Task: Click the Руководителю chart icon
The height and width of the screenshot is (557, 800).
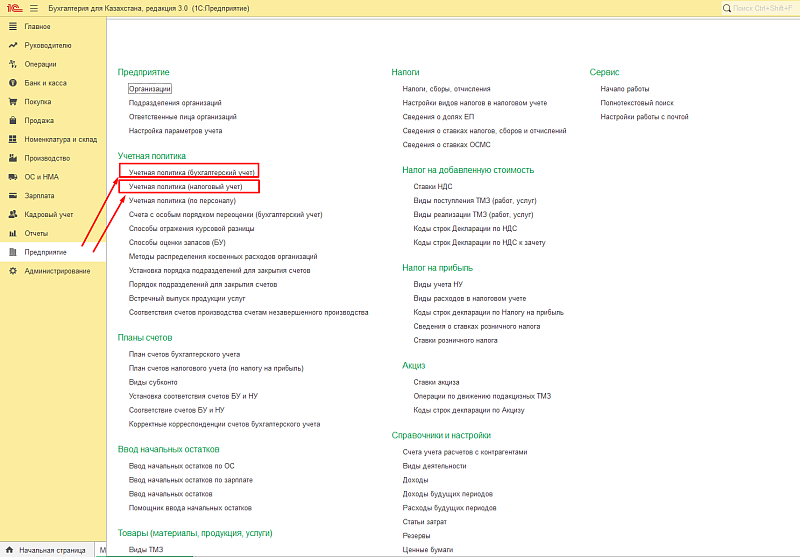Action: tap(13, 45)
